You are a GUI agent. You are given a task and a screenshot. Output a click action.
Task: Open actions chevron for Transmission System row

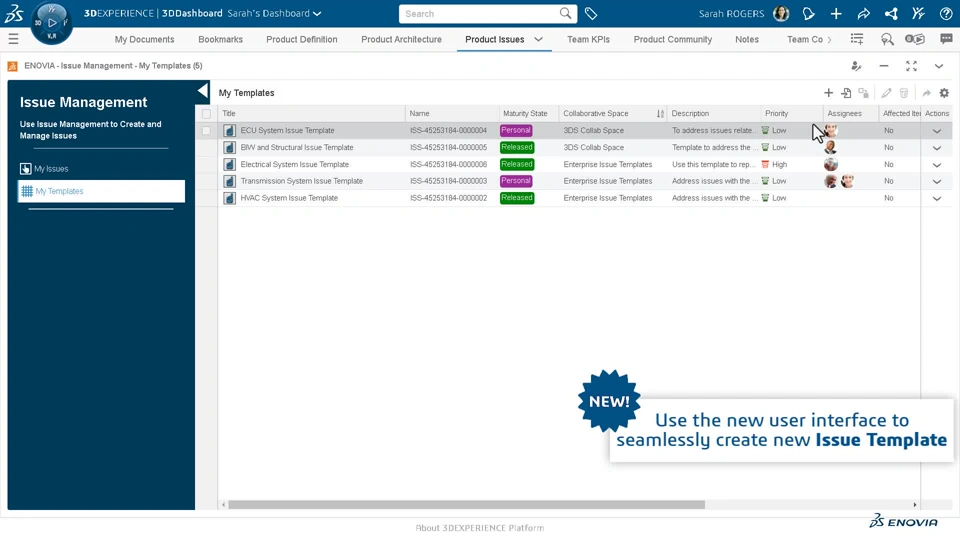pos(937,182)
